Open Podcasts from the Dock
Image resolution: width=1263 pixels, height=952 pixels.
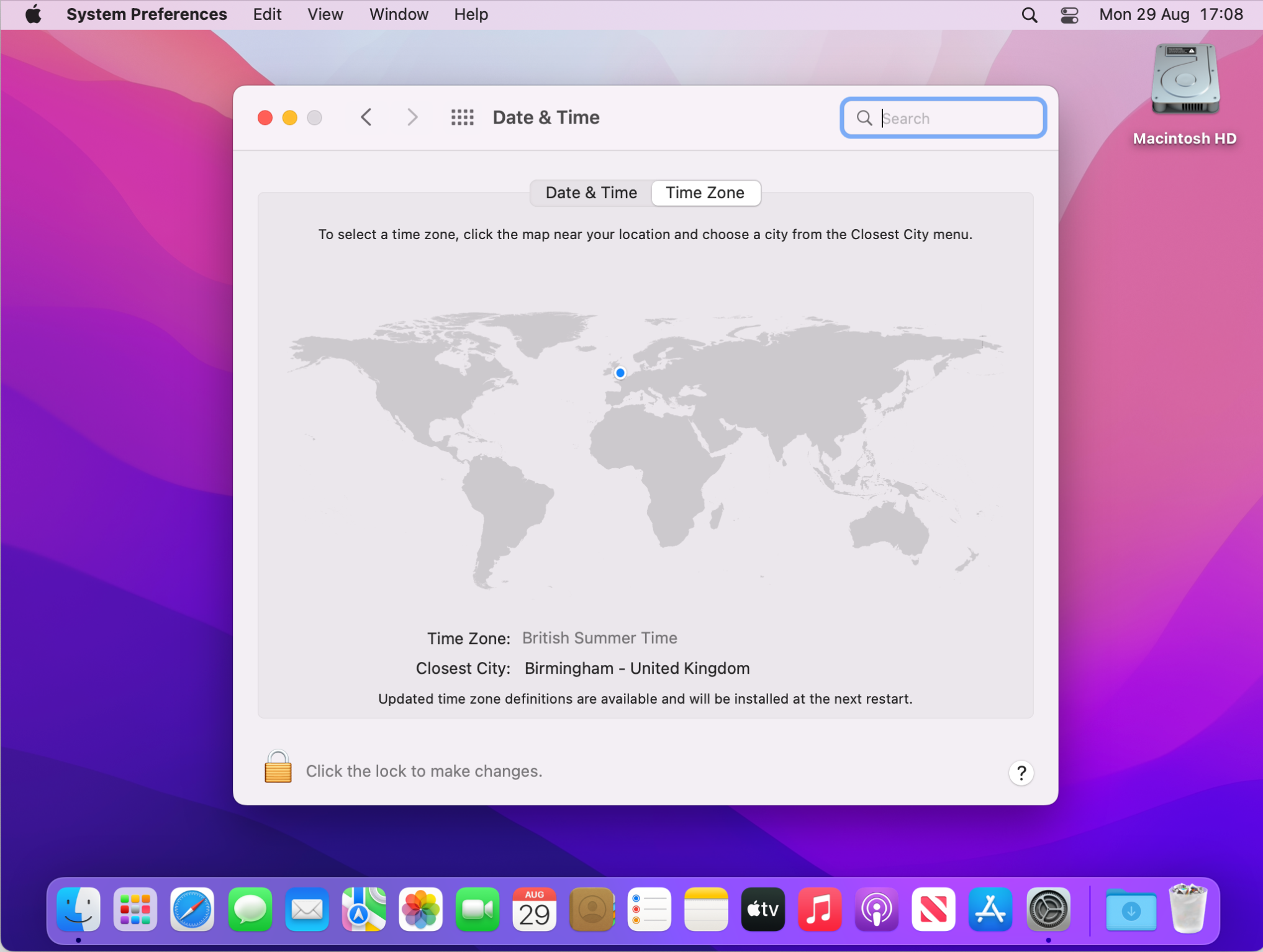[x=877, y=909]
